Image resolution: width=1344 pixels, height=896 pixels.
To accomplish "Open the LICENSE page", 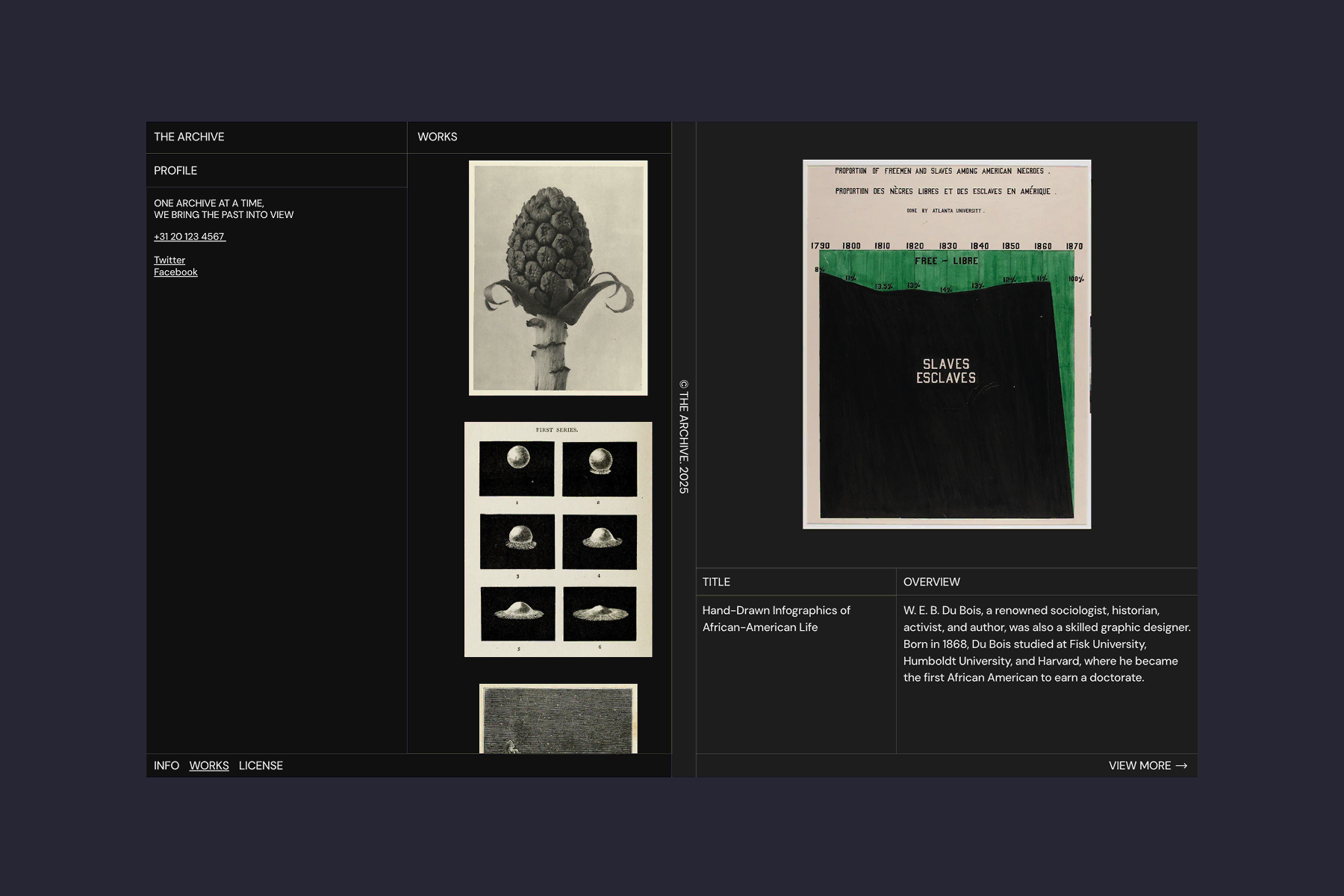I will [261, 765].
